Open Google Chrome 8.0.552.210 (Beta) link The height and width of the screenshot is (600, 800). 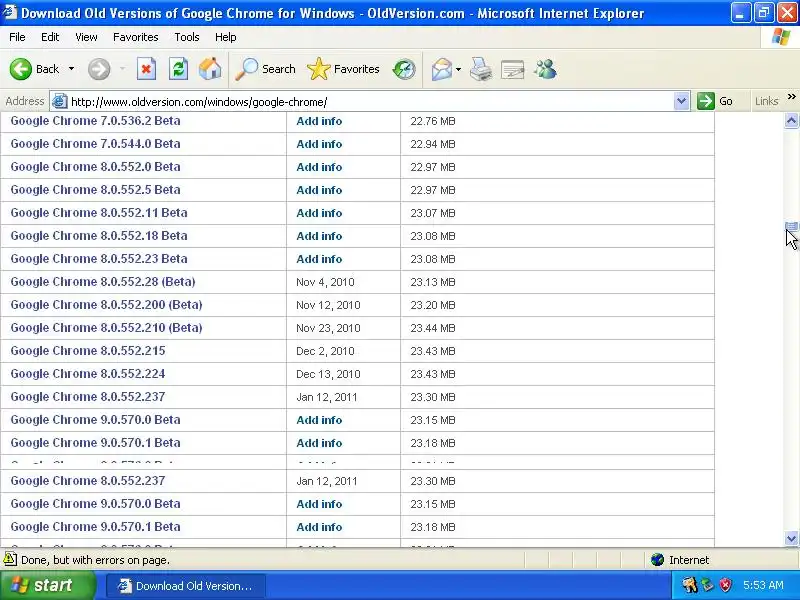[107, 328]
